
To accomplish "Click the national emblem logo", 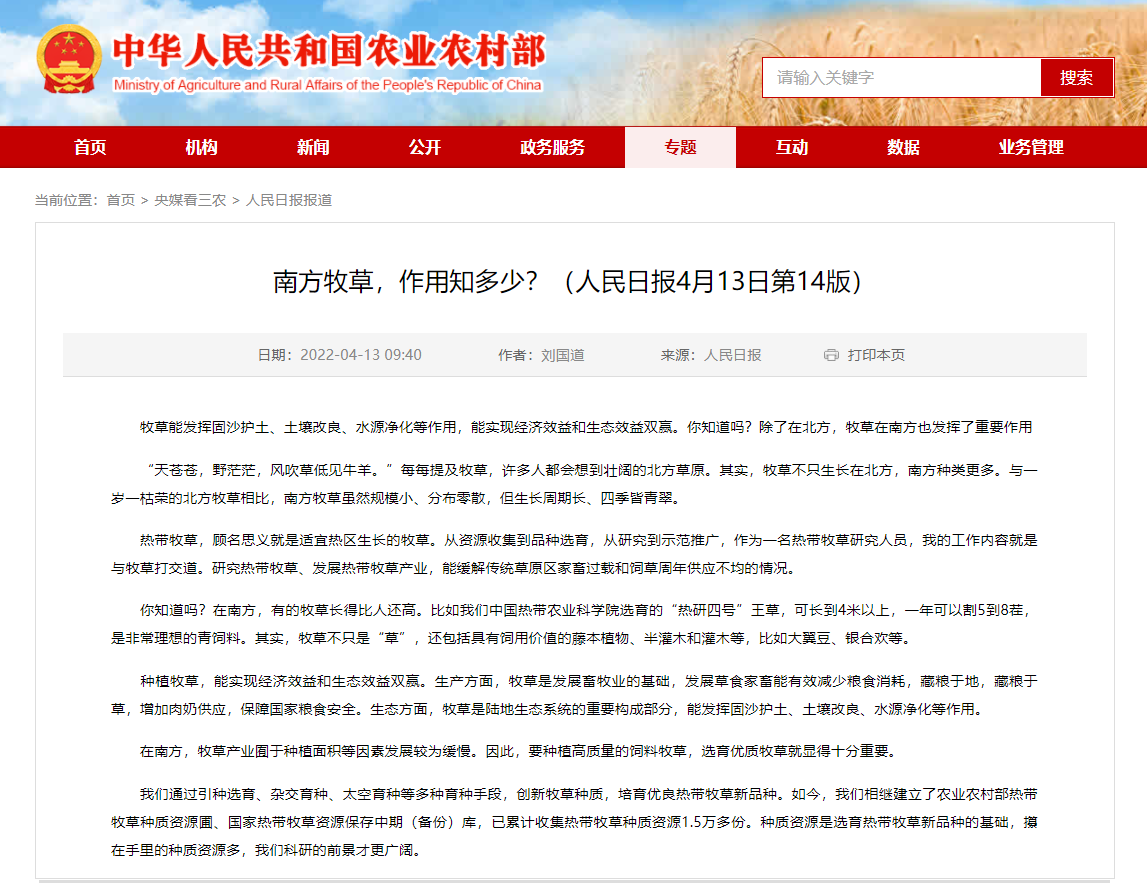I will pos(69,60).
